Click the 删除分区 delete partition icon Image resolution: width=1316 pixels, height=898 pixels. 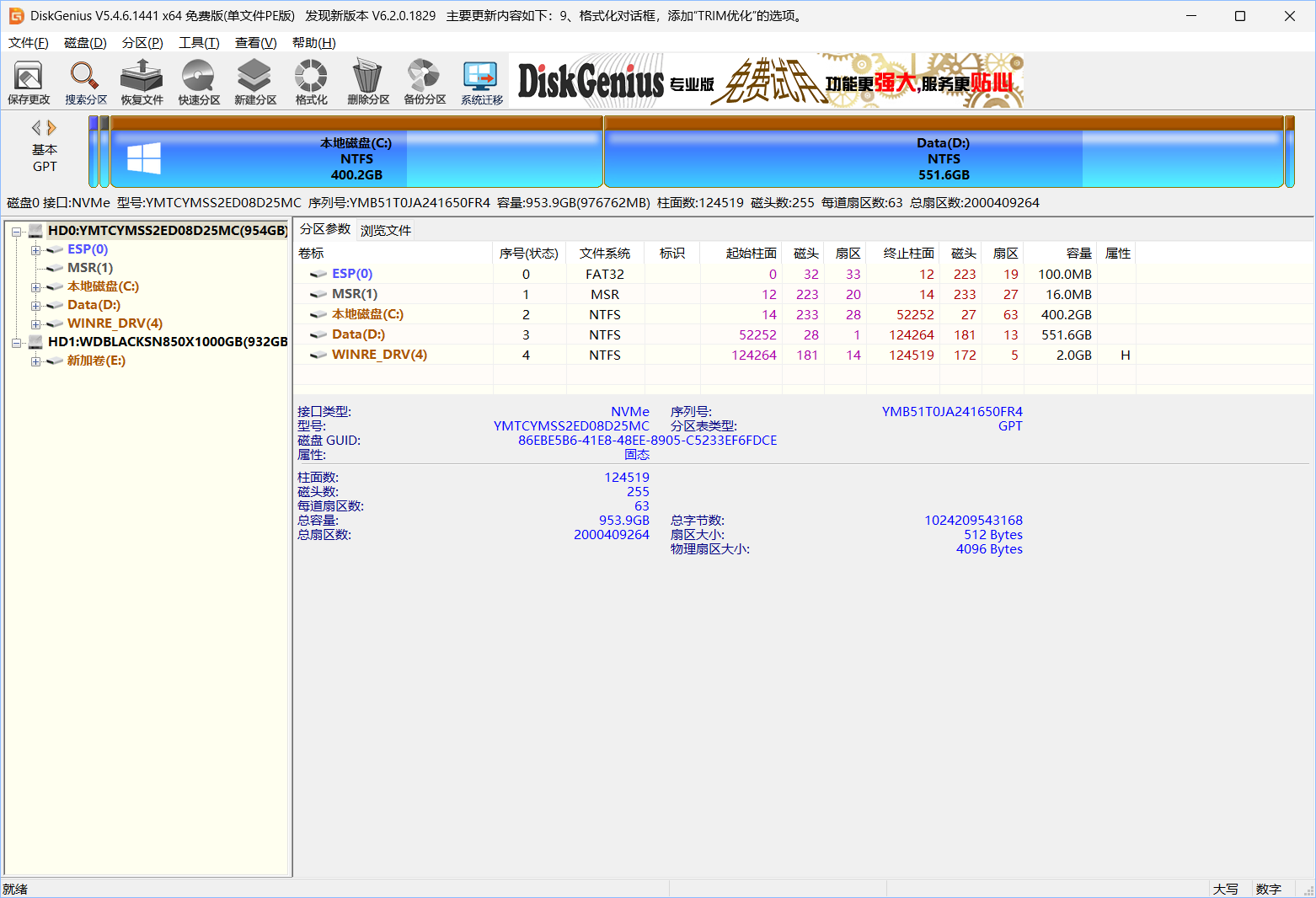point(368,83)
